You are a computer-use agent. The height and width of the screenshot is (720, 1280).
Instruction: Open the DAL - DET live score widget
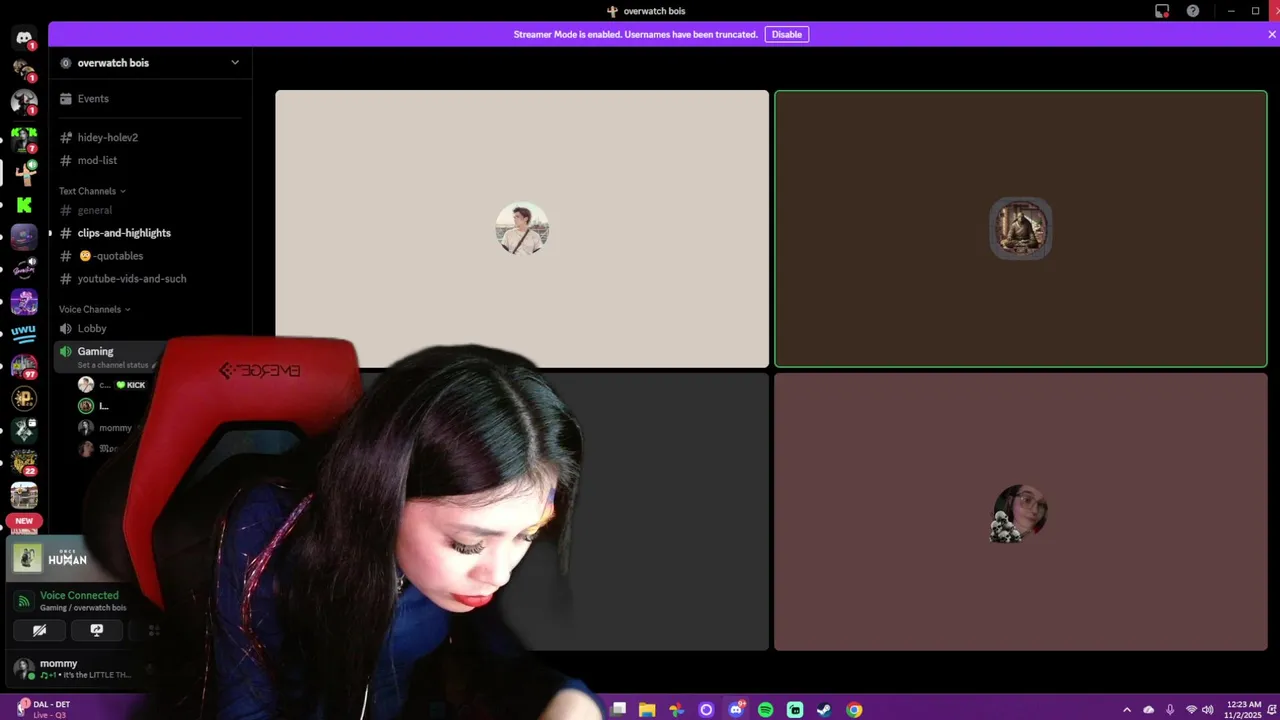(44, 709)
